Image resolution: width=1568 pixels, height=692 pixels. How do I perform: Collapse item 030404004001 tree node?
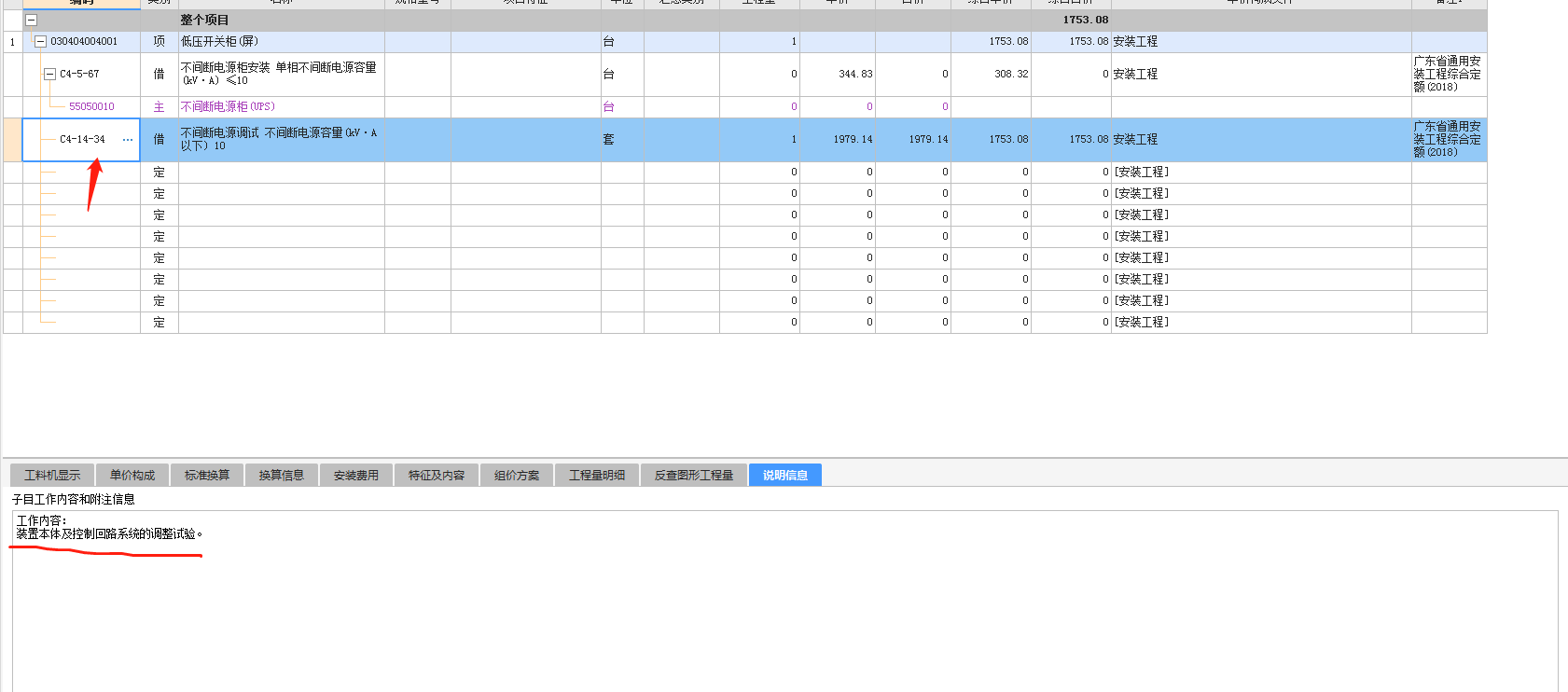pyautogui.click(x=40, y=41)
